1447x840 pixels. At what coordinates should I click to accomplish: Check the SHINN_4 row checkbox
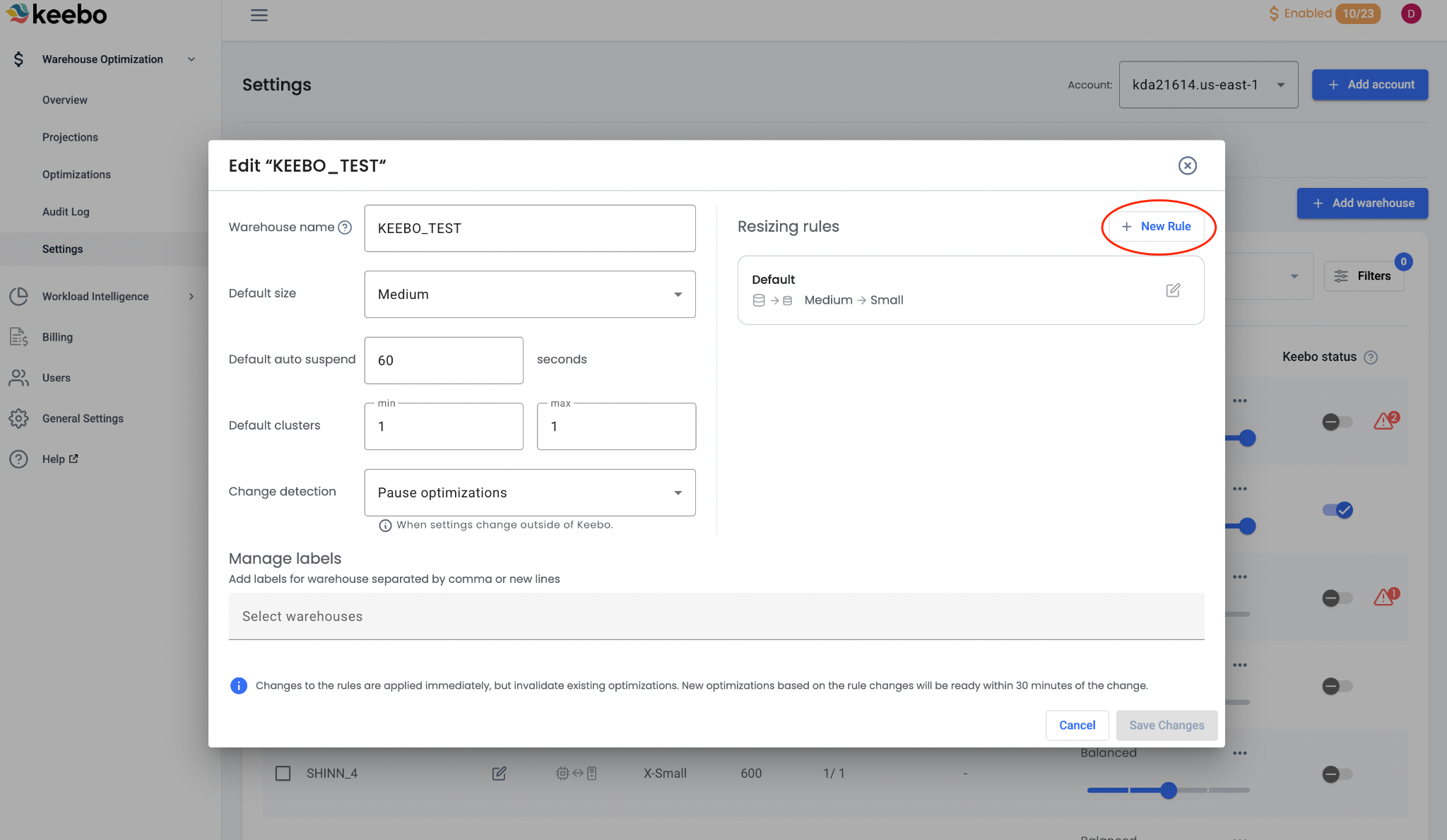point(283,774)
